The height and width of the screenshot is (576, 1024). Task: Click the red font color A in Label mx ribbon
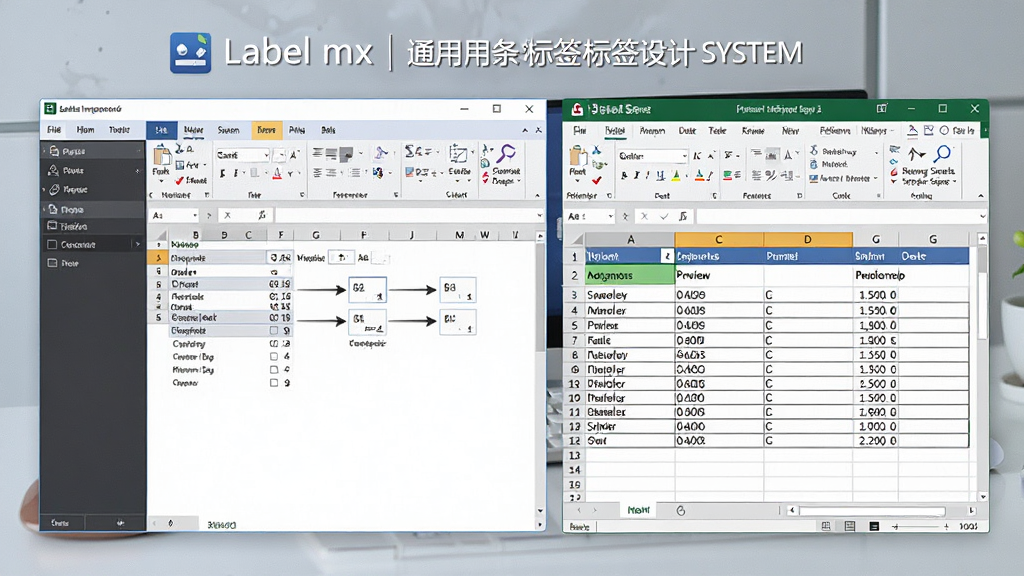point(277,173)
